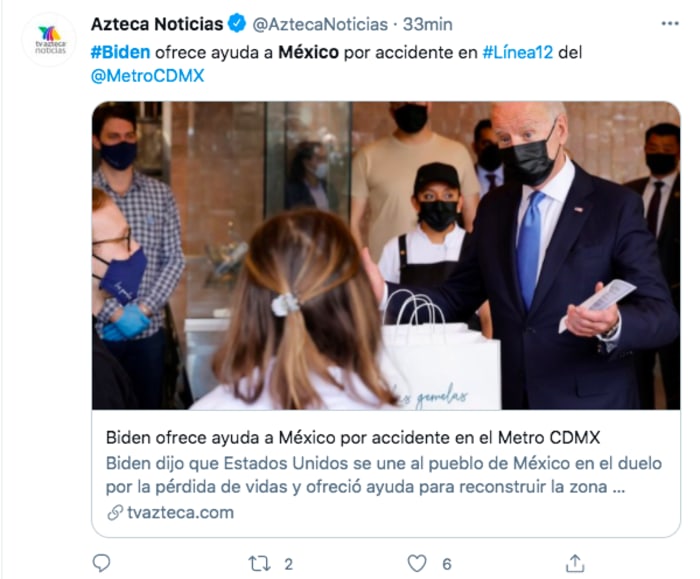Click the reply speech bubble icon
The image size is (700, 579).
coord(101,563)
